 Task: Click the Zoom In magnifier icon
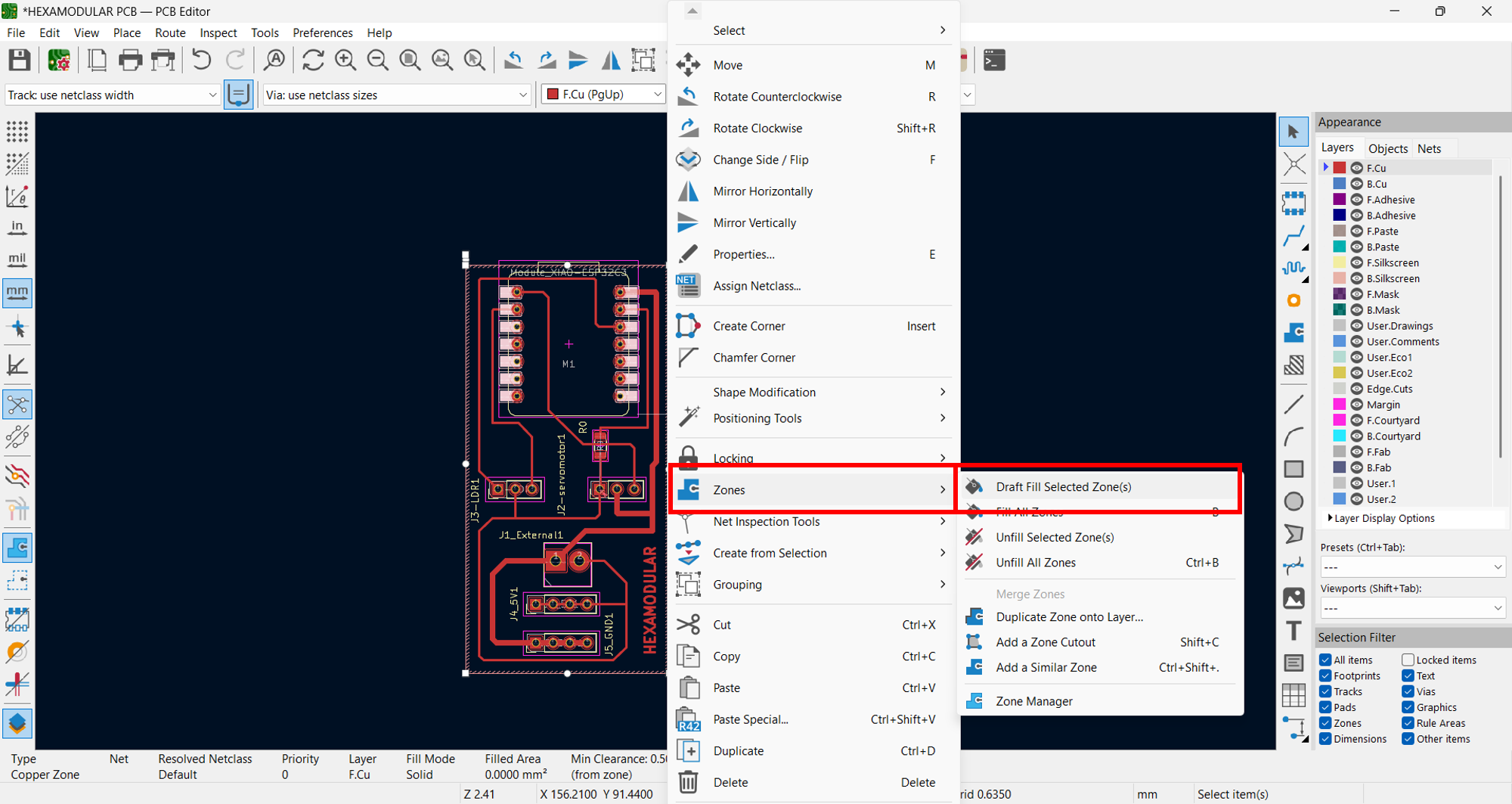tap(345, 60)
